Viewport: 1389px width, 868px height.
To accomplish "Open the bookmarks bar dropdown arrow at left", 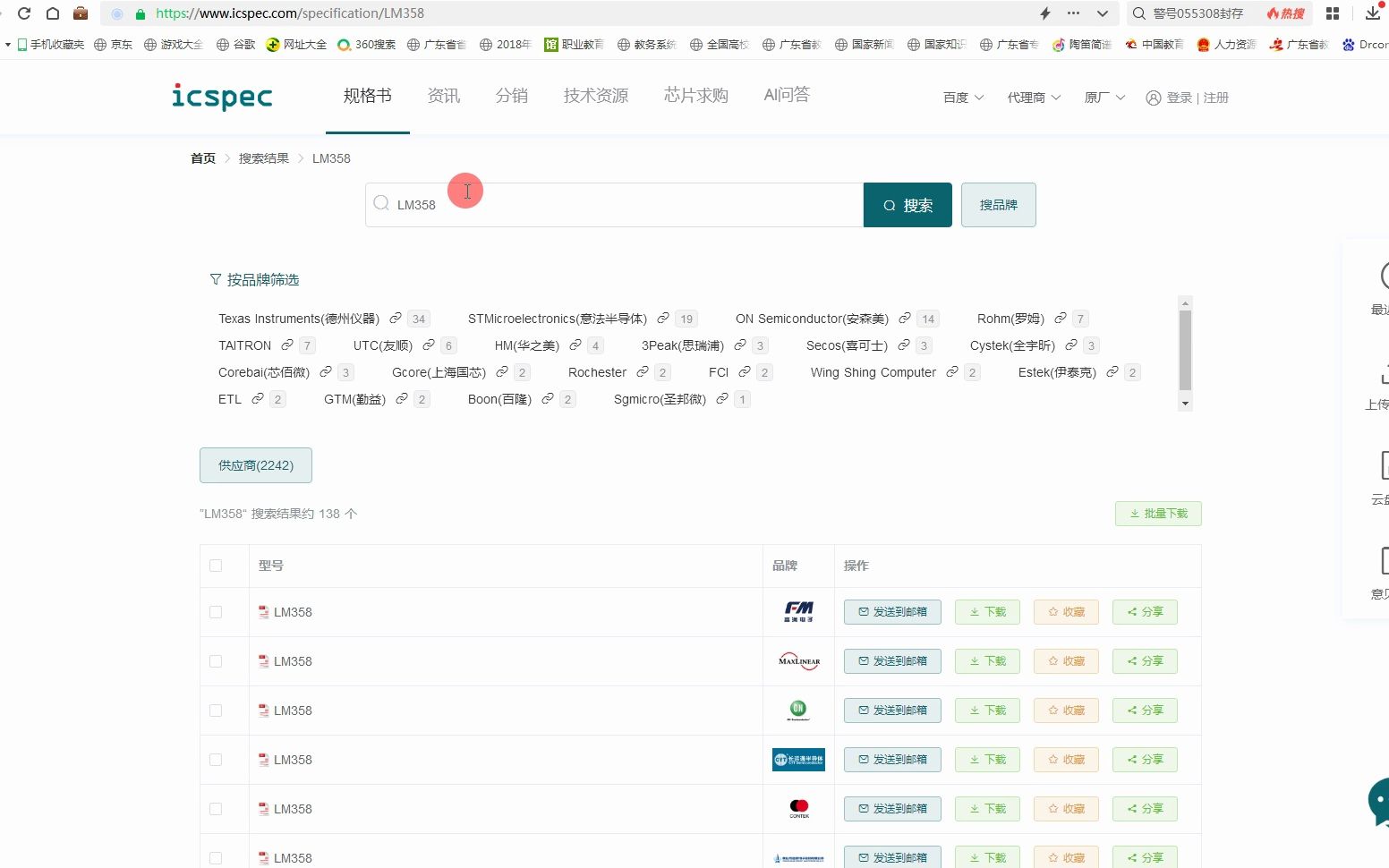I will coord(7,44).
